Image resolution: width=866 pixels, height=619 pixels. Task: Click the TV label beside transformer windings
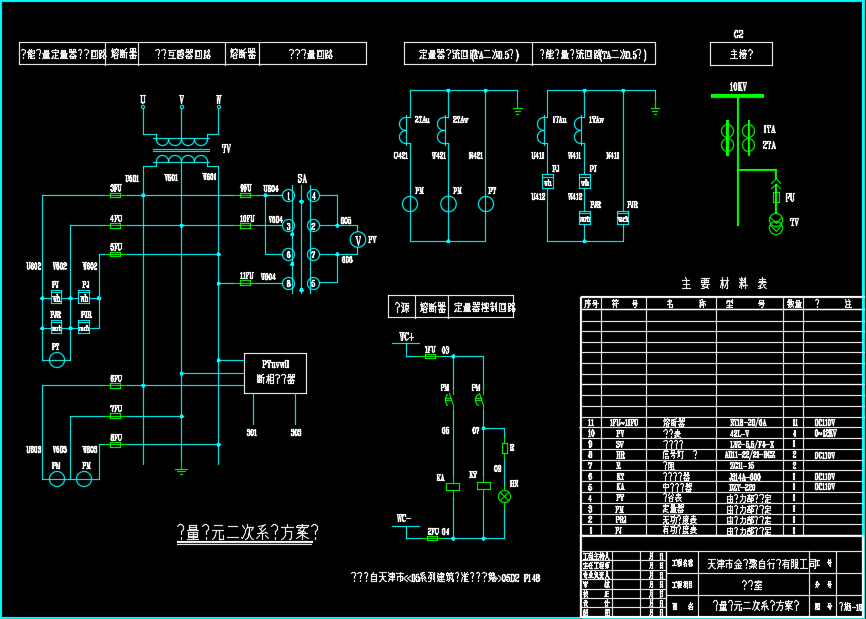coord(226,149)
